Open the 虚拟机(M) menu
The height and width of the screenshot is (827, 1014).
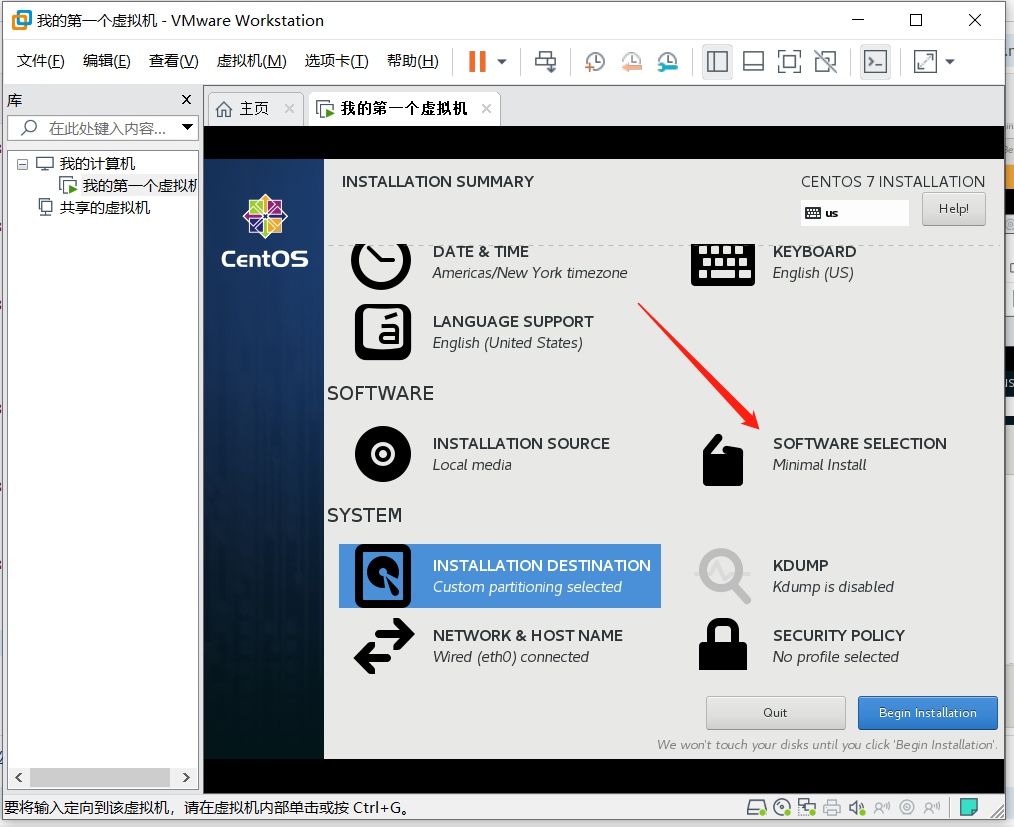[x=252, y=61]
